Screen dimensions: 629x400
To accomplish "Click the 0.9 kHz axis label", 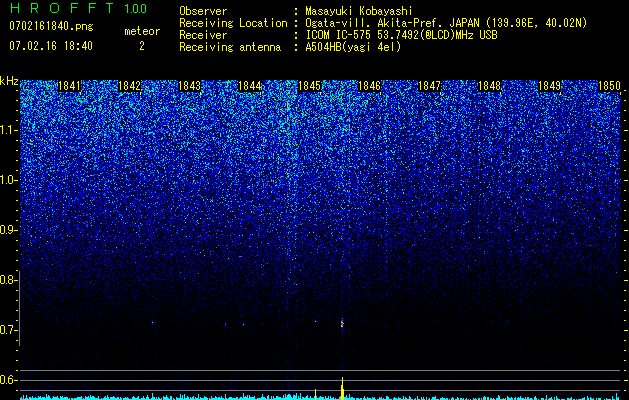I will (x=8, y=230).
